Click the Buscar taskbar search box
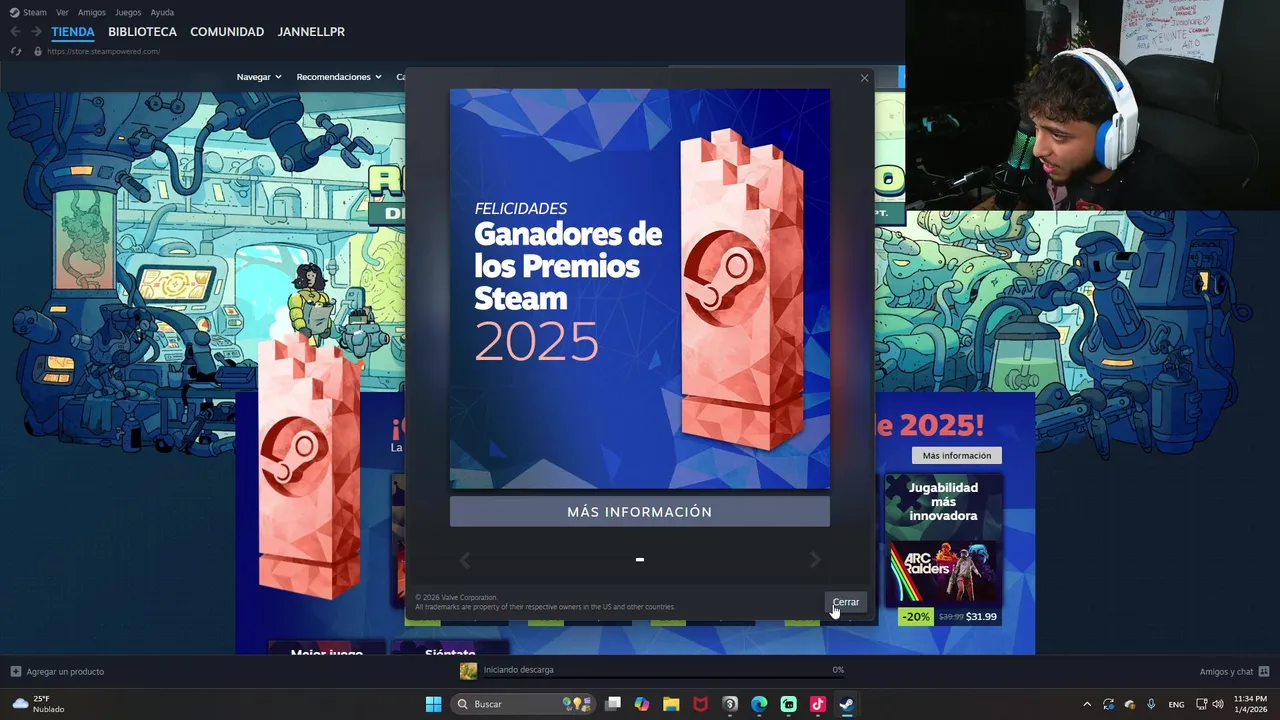The height and width of the screenshot is (720, 1280). pyautogui.click(x=522, y=704)
